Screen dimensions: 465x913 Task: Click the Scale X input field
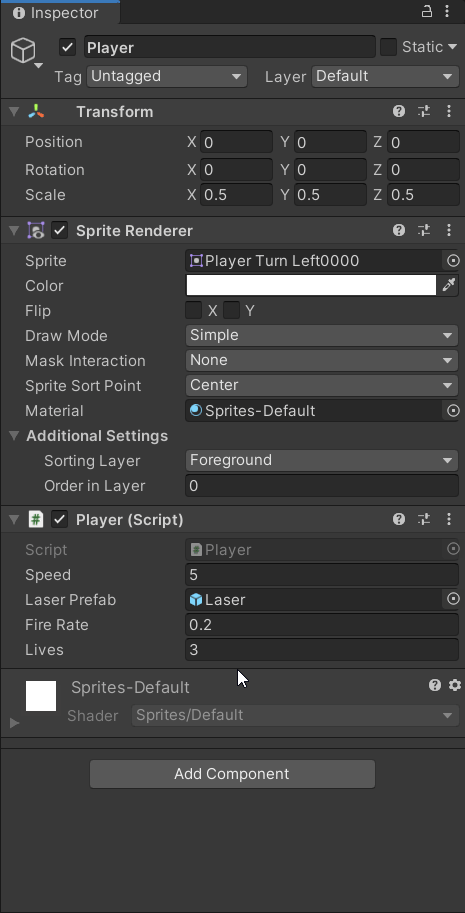[x=236, y=194]
